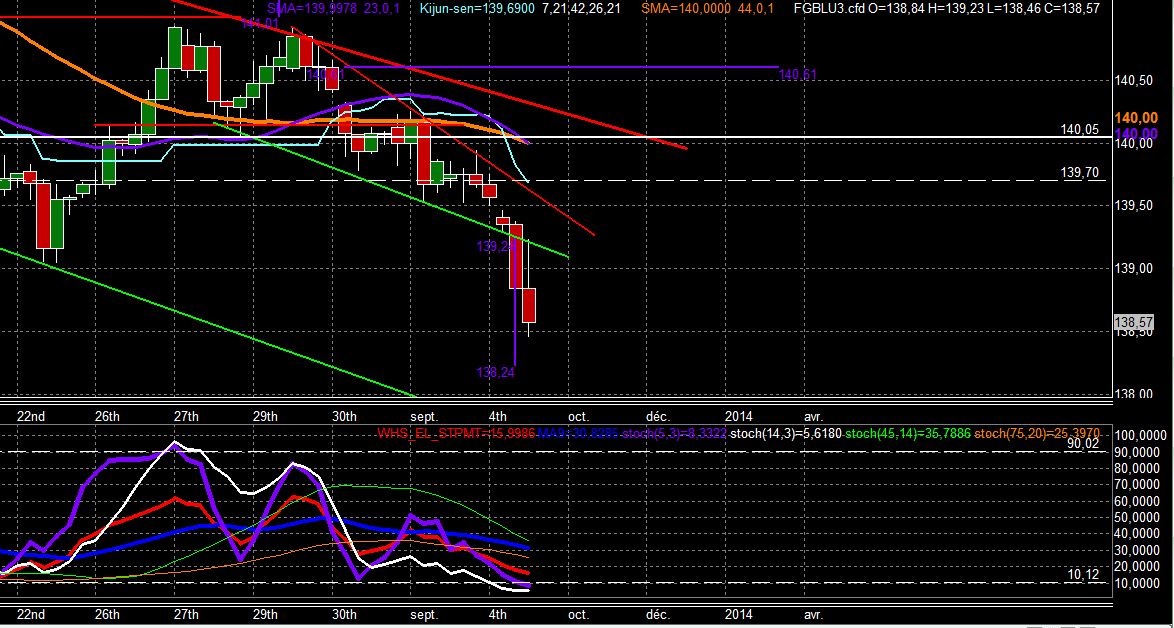Select the purple 140,61 line end label
The height and width of the screenshot is (628, 1174).
coord(797,75)
